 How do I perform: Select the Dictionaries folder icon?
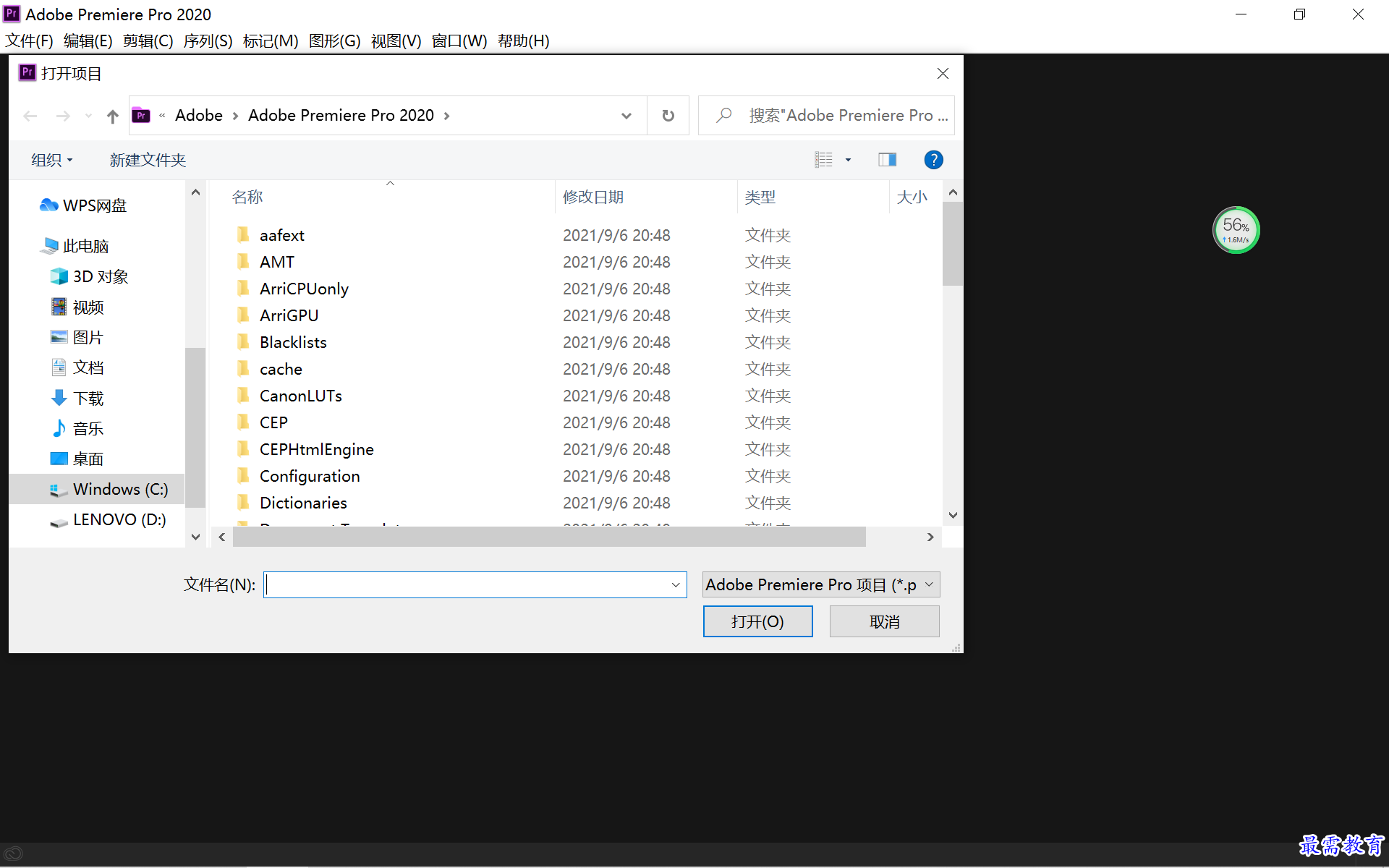[x=243, y=503]
